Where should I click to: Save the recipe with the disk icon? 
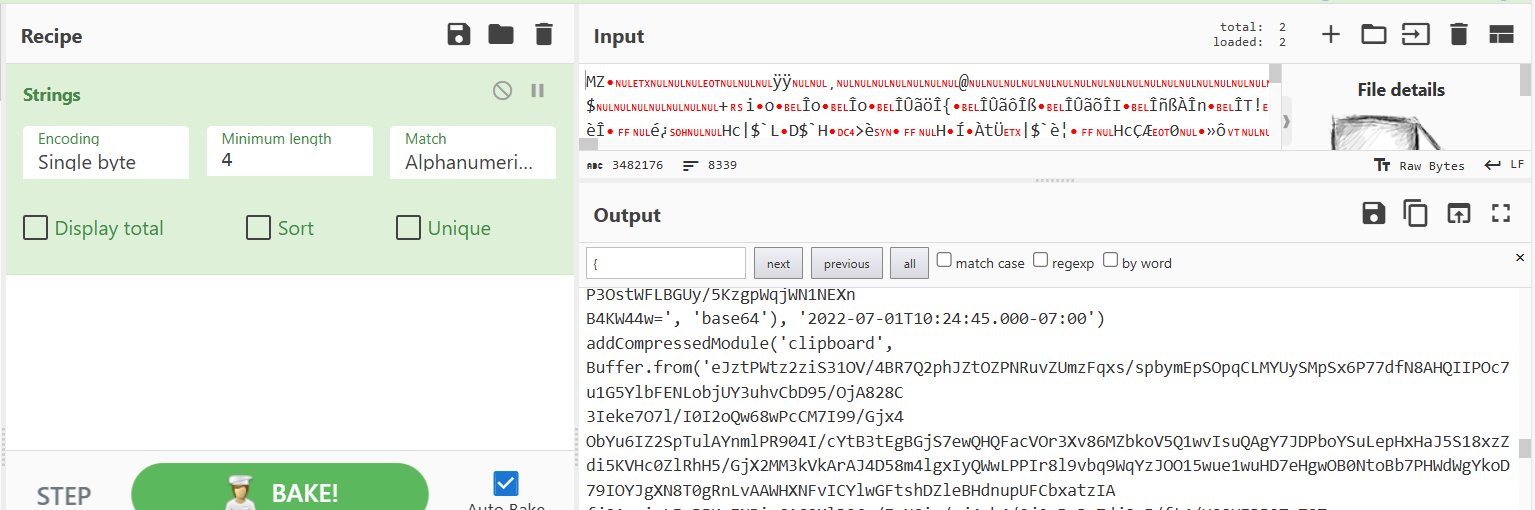[x=458, y=35]
